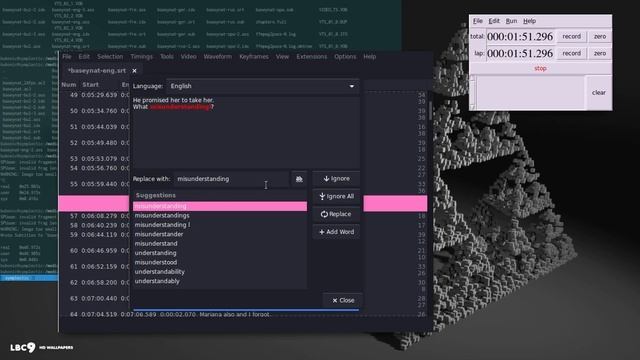
Task: Open the Language combo box showing English
Action: point(262,86)
